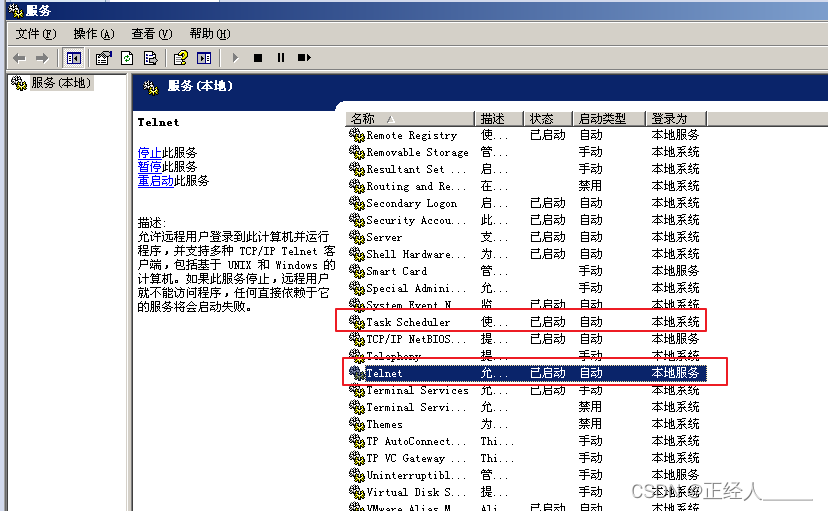Select the Shell Hardware... service row
Screen dimensions: 828x511
coord(526,254)
